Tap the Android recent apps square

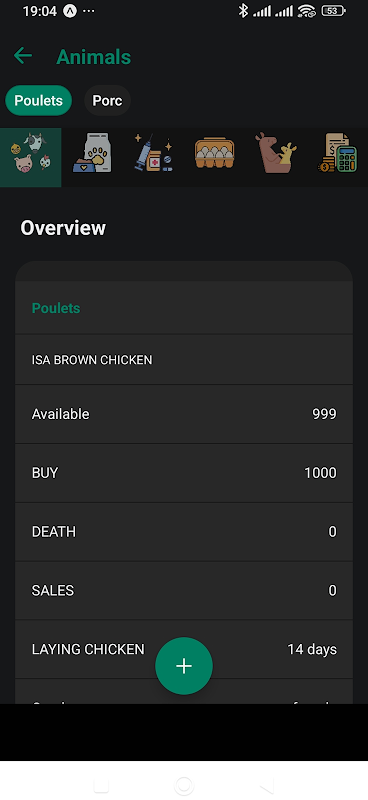101,785
